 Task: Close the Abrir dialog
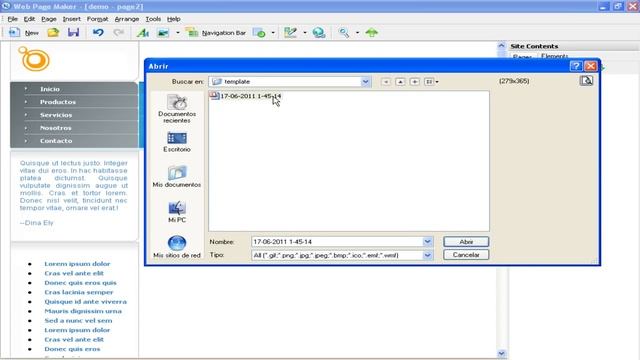[591, 66]
